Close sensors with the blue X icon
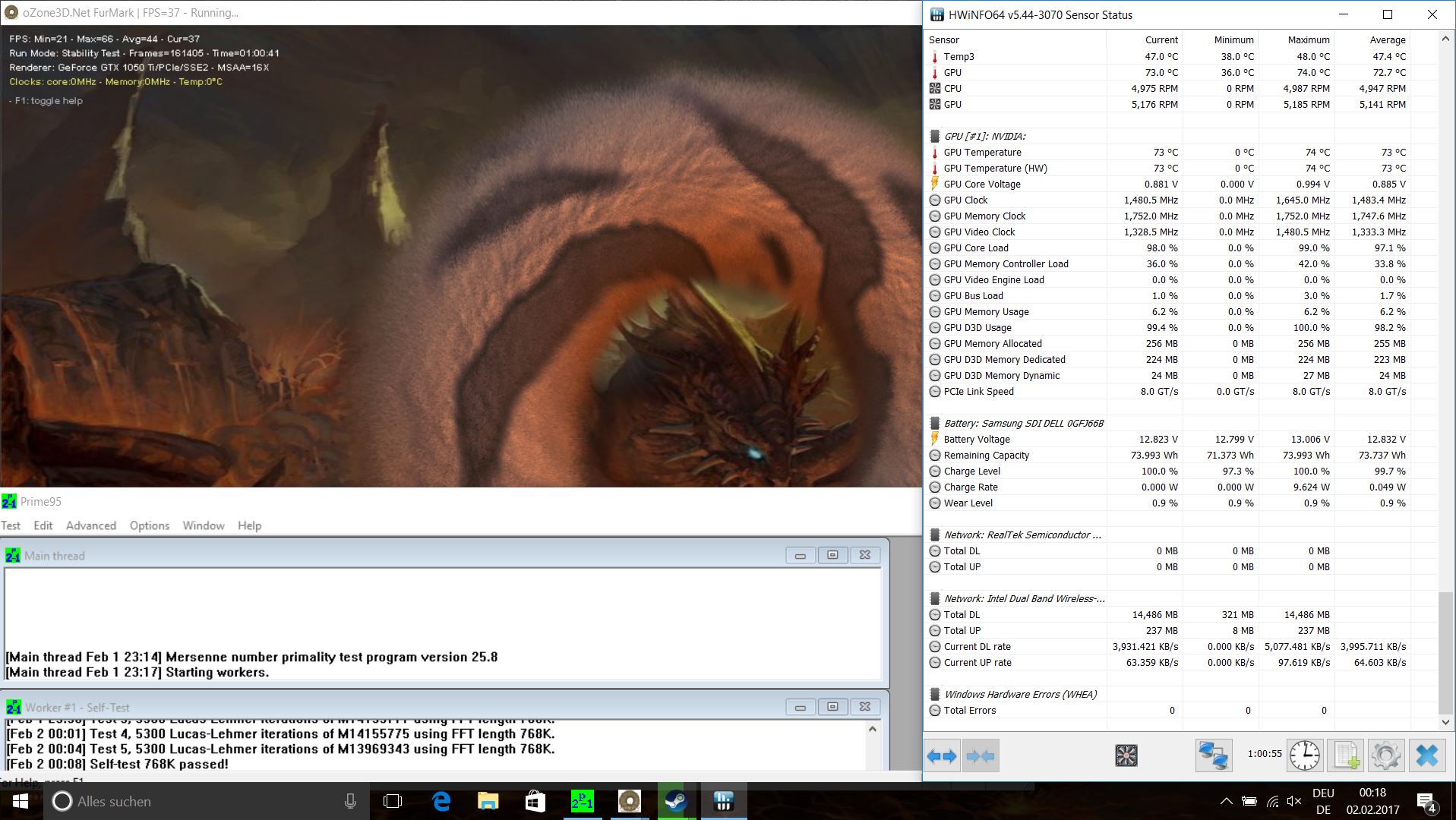1456x820 pixels. 1427,755
